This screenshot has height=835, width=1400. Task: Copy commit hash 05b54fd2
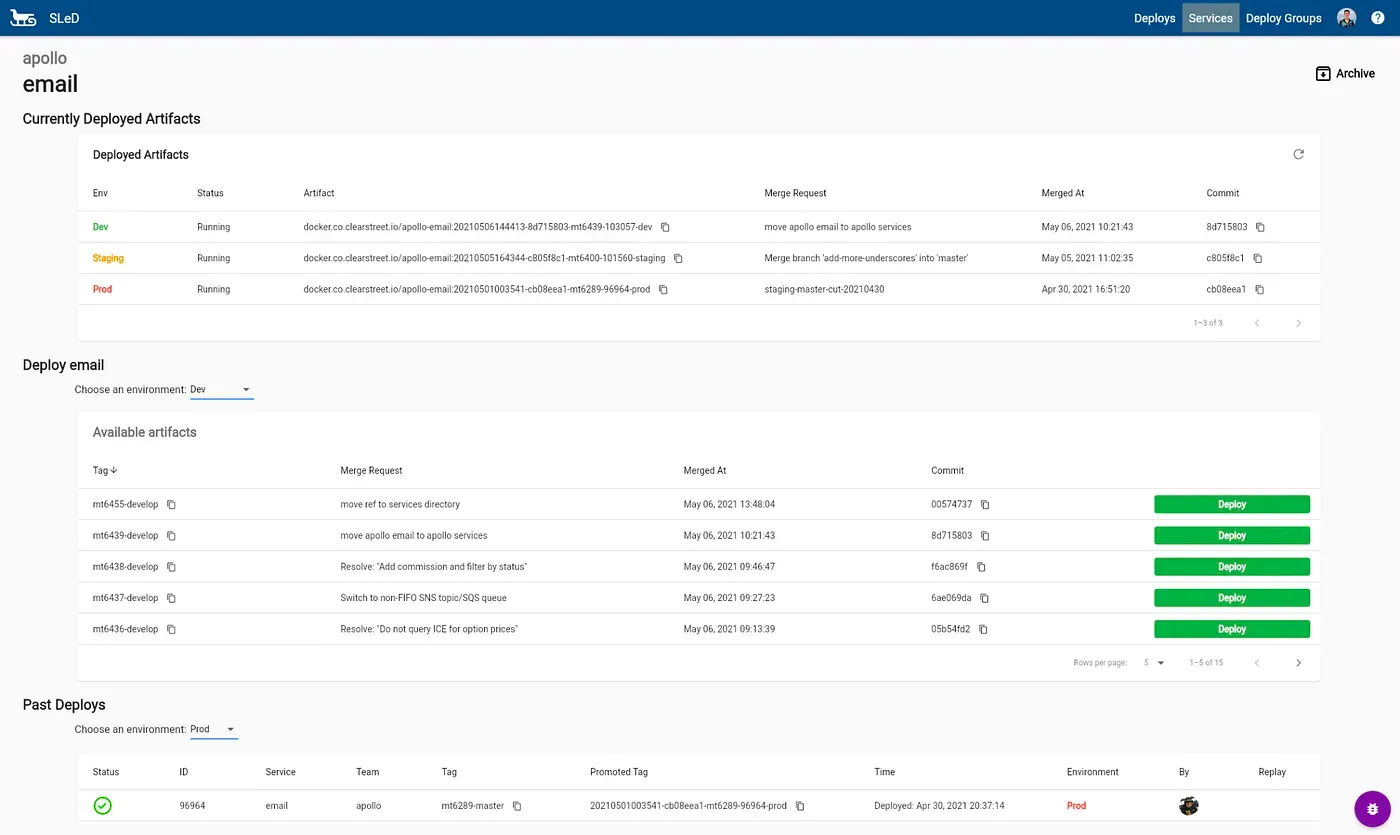click(983, 629)
